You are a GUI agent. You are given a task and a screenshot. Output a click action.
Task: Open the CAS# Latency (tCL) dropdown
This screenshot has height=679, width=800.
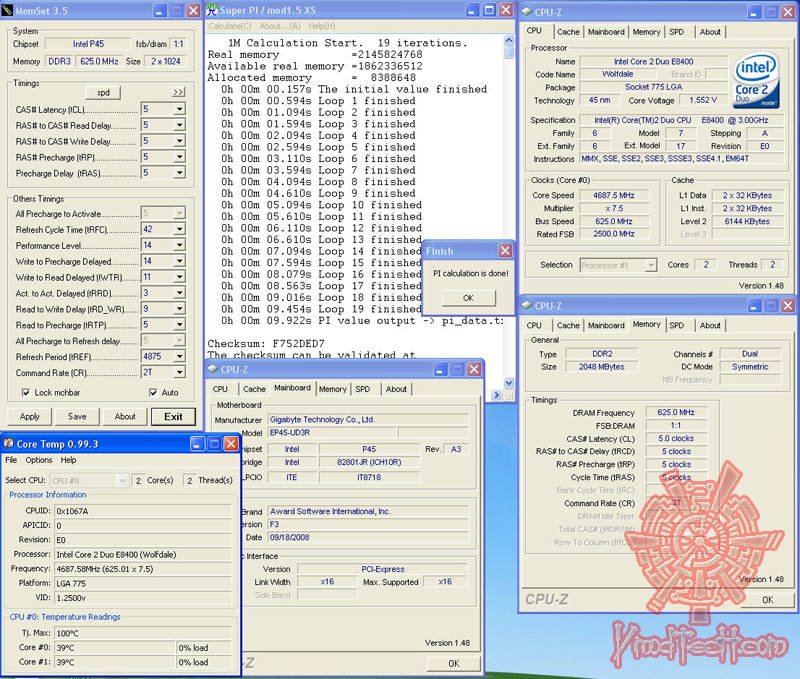(x=180, y=108)
